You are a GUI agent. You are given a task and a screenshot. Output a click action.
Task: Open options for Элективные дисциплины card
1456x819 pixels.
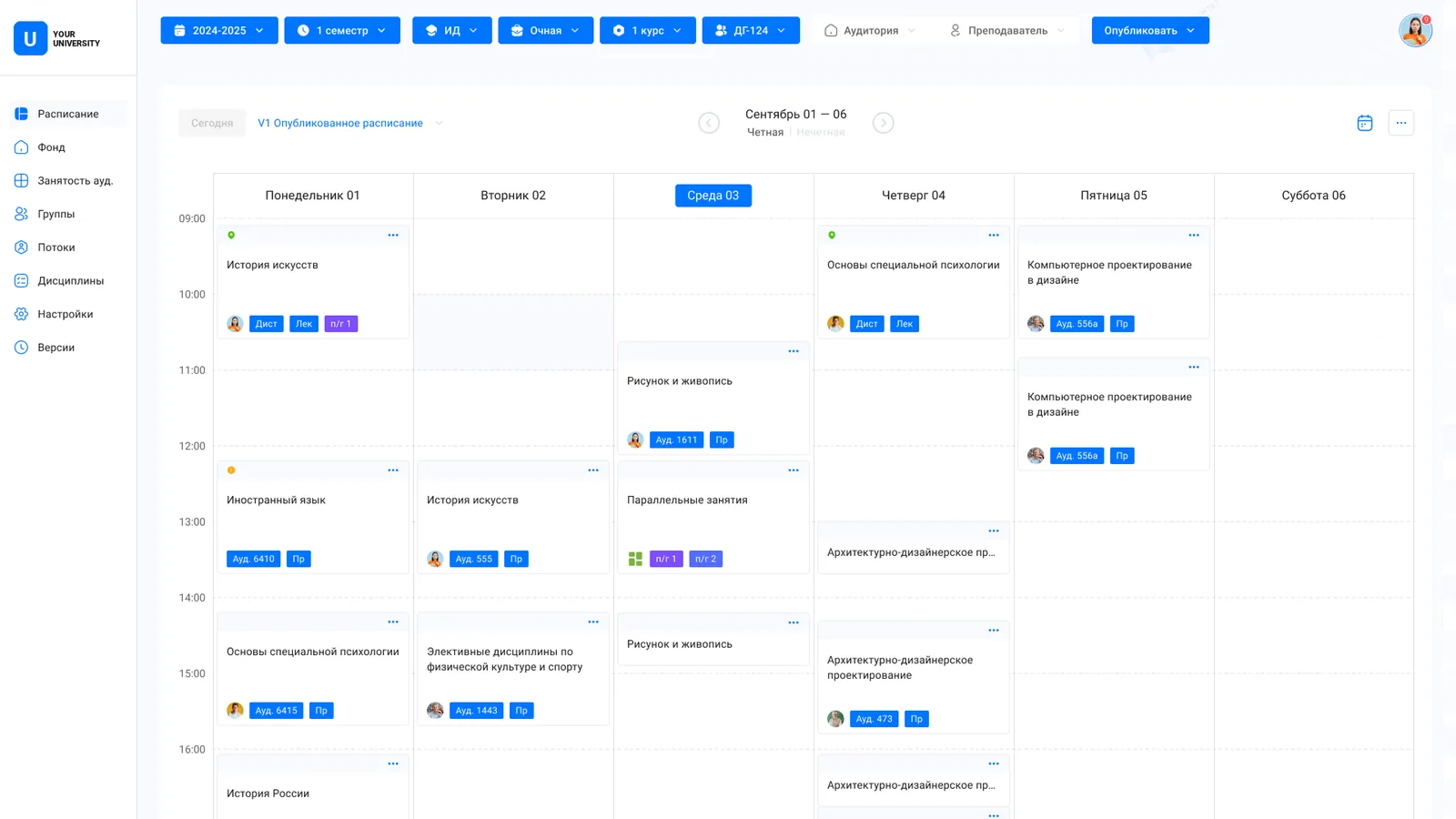593,622
